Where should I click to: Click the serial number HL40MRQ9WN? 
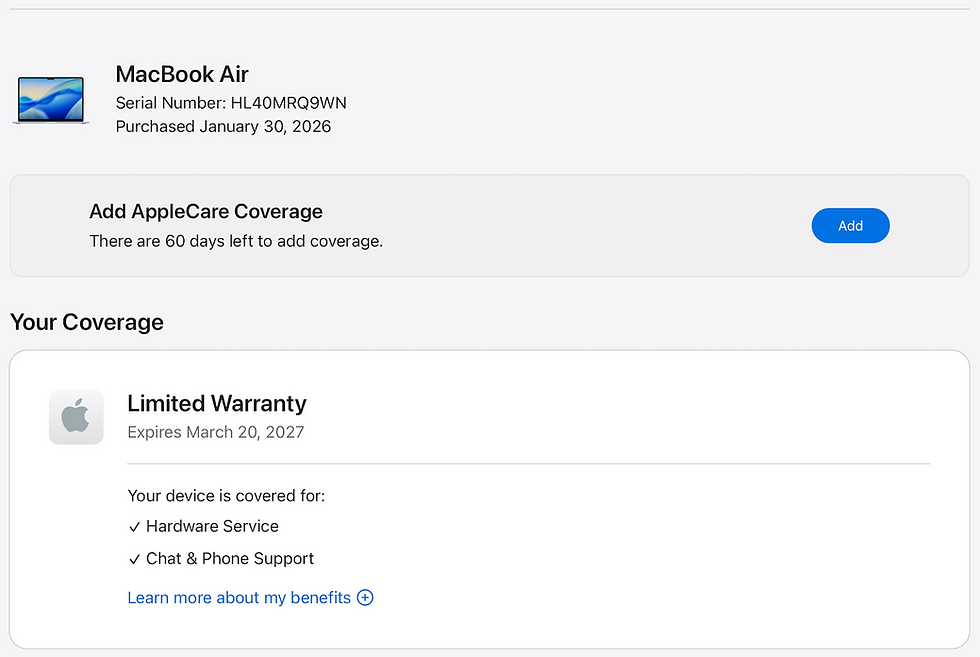point(288,103)
